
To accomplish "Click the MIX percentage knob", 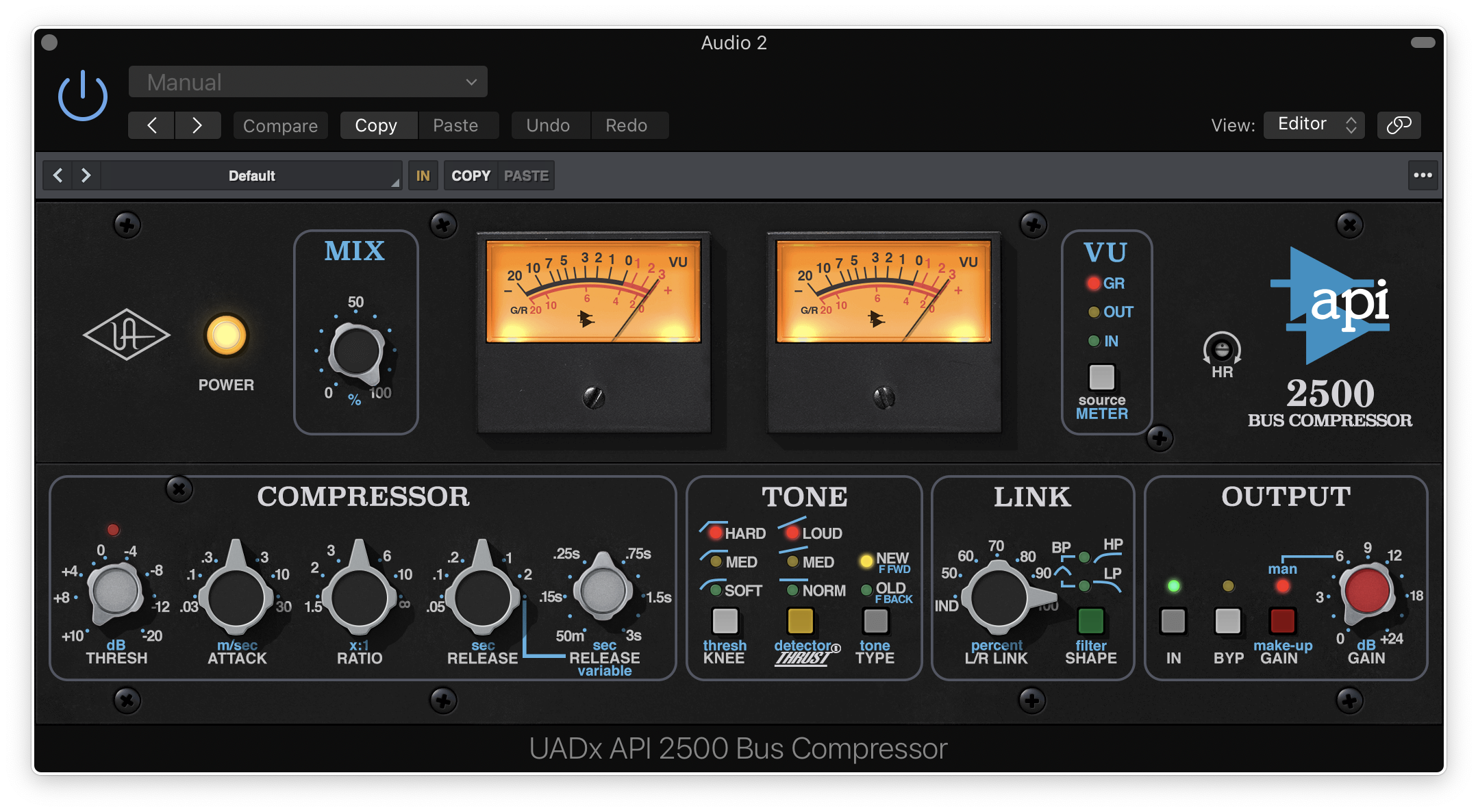I will (355, 351).
